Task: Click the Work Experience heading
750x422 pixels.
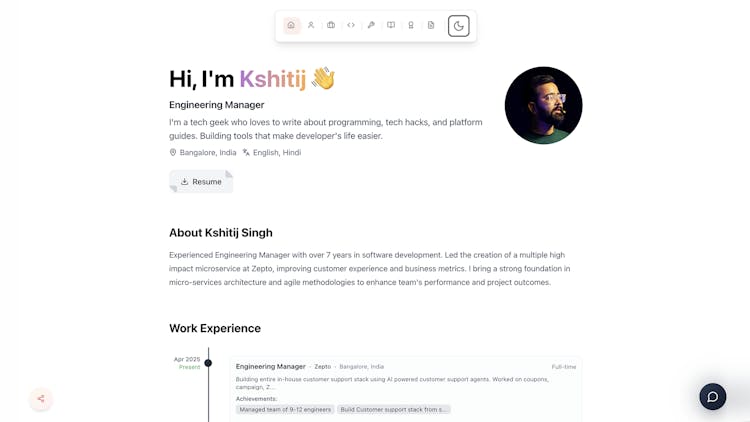Action: click(x=215, y=328)
